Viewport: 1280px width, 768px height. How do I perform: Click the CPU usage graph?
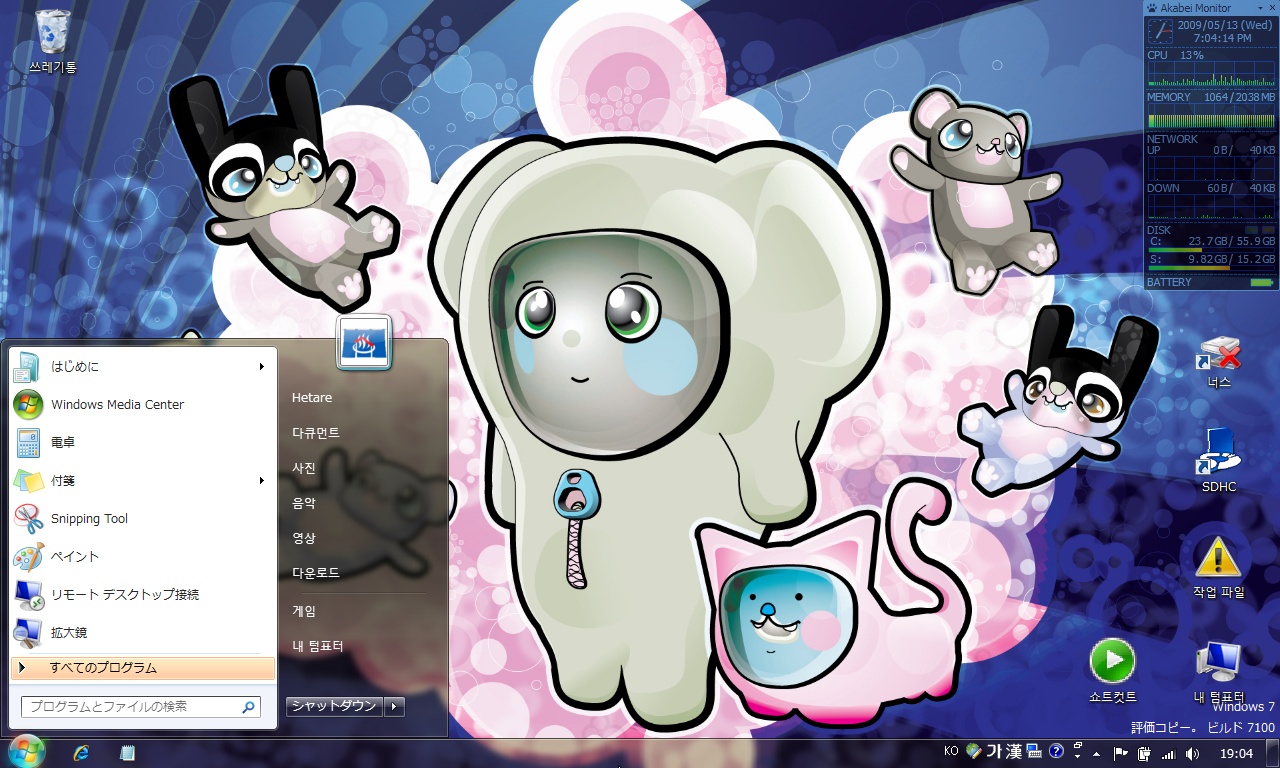coord(1211,75)
